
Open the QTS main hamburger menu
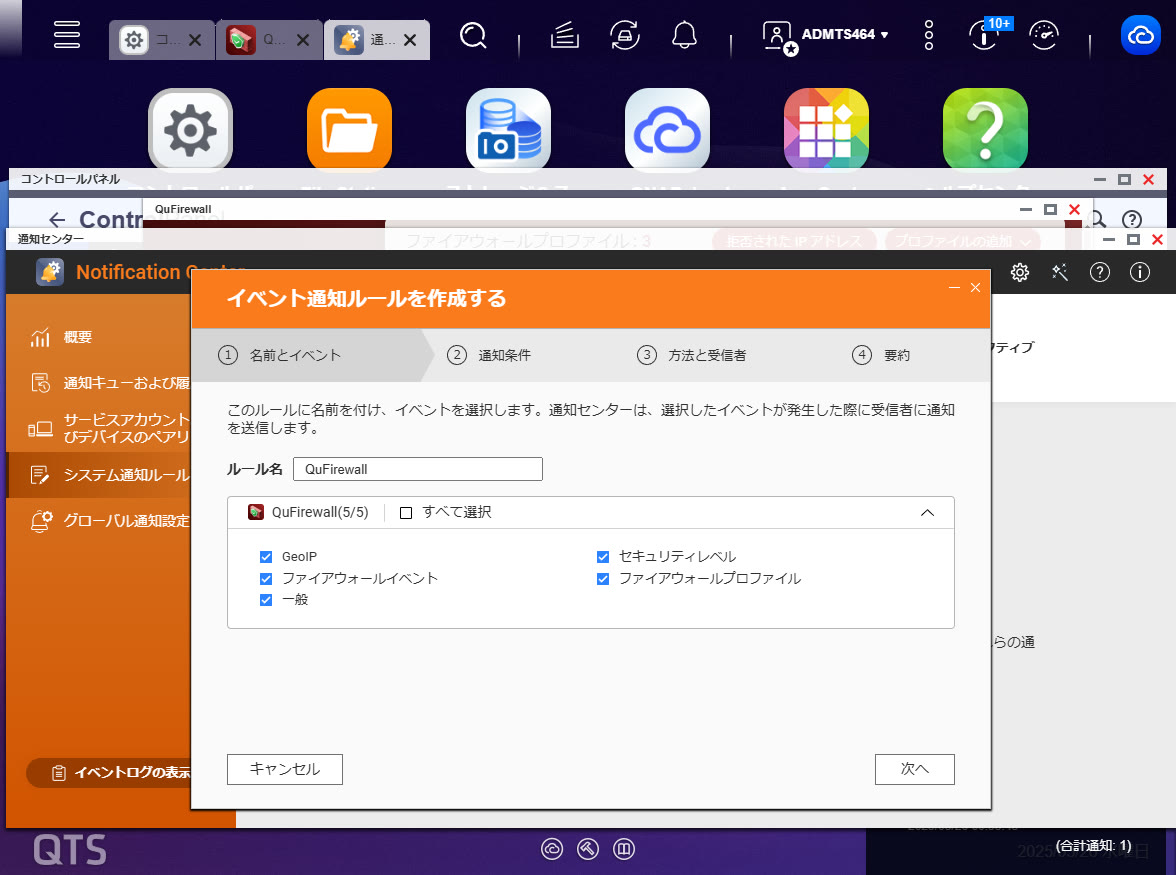[67, 34]
